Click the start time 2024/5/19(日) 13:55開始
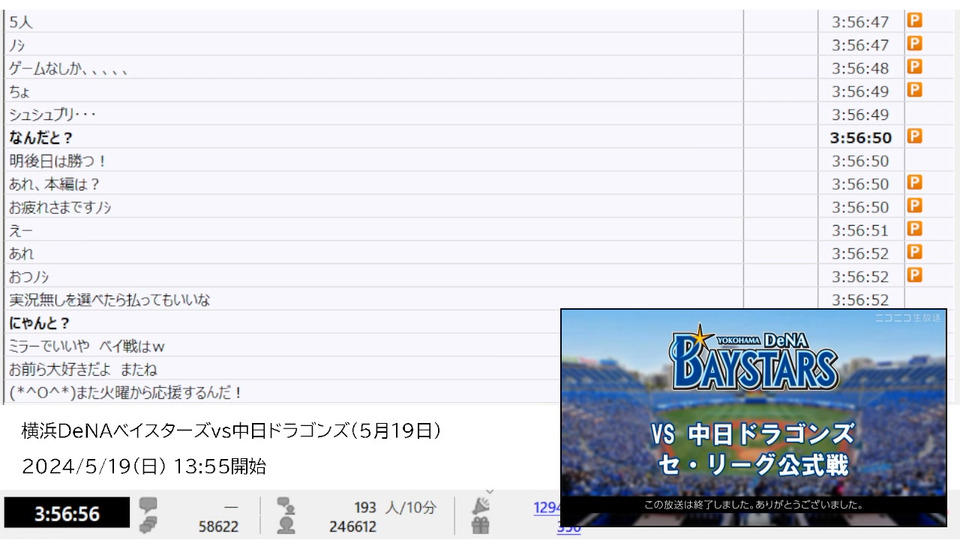The image size is (960, 540). point(144,467)
